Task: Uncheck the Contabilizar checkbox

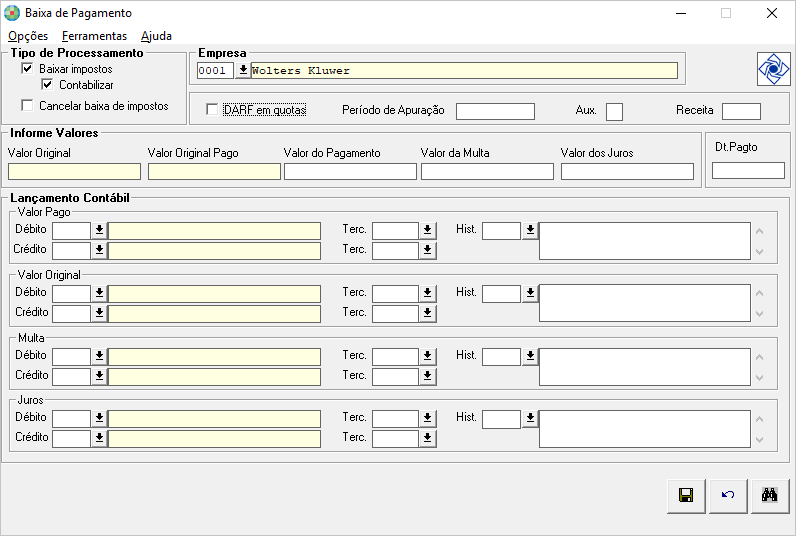Action: 47,84
